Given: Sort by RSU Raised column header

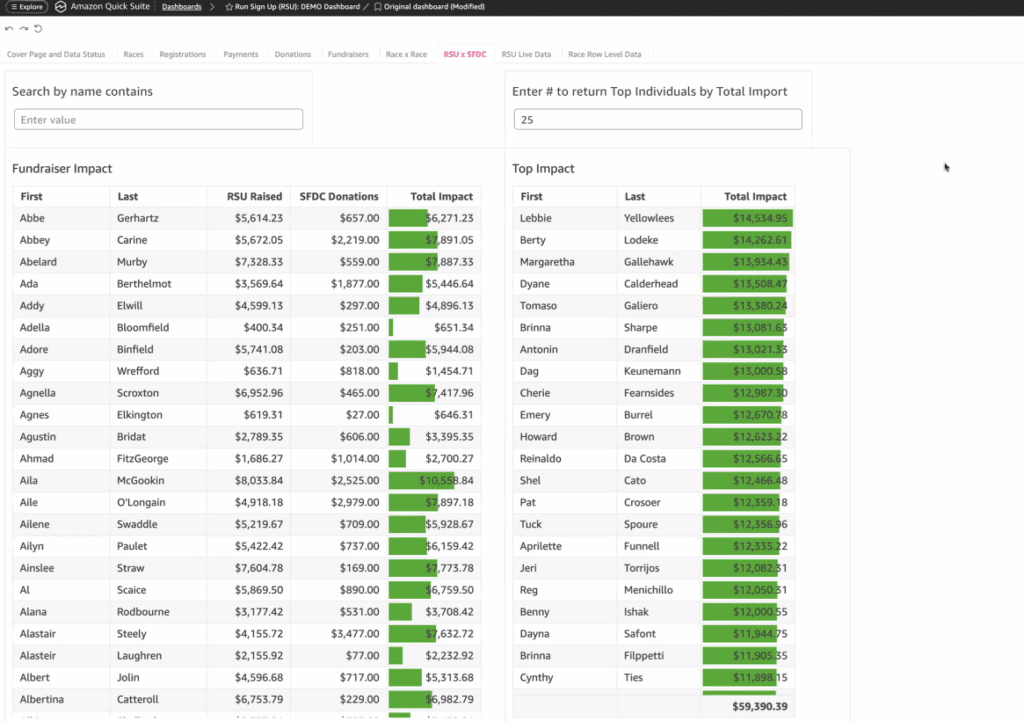Looking at the screenshot, I should [253, 197].
